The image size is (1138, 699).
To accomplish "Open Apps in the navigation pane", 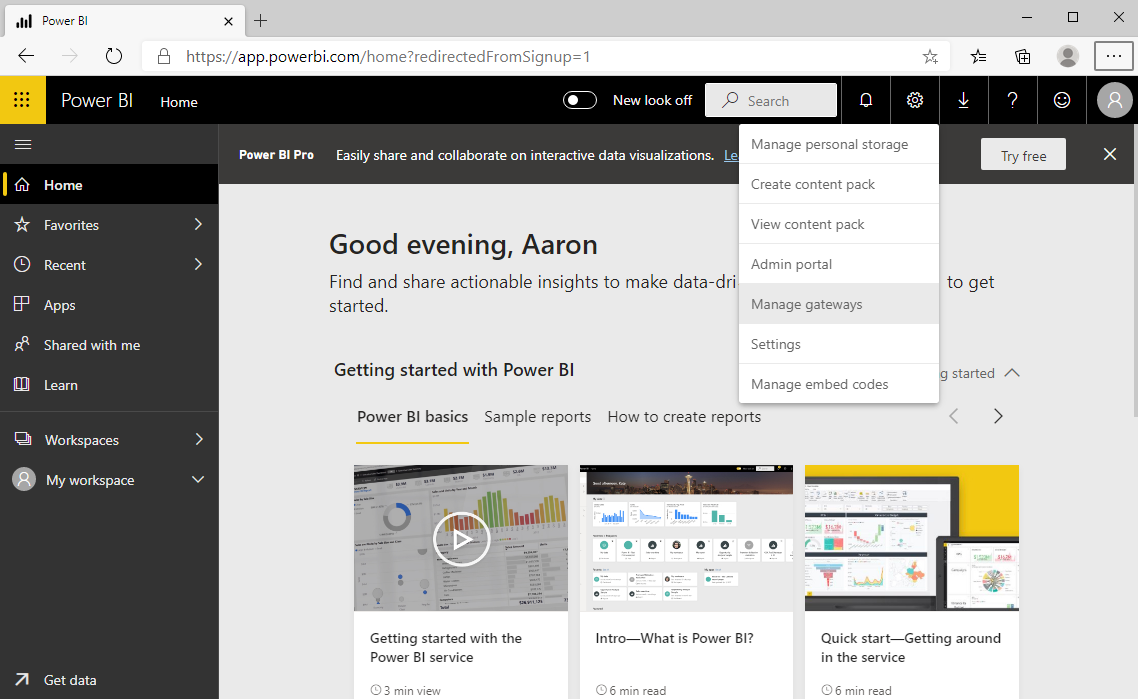I will tap(109, 305).
